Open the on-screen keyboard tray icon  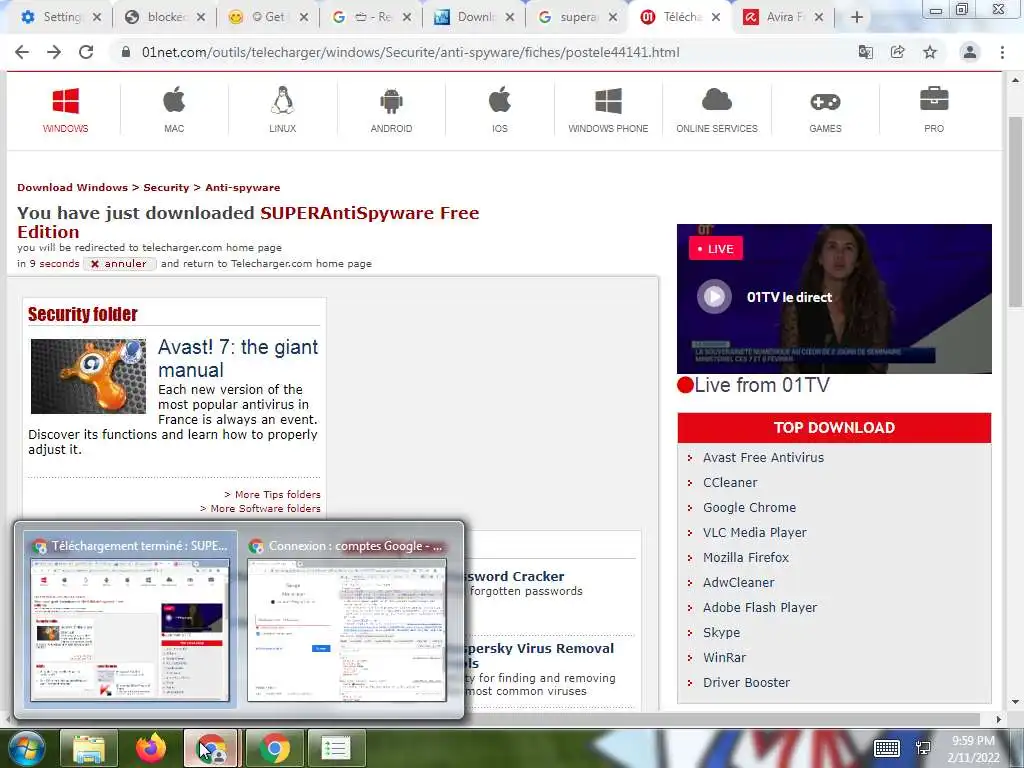coord(887,748)
